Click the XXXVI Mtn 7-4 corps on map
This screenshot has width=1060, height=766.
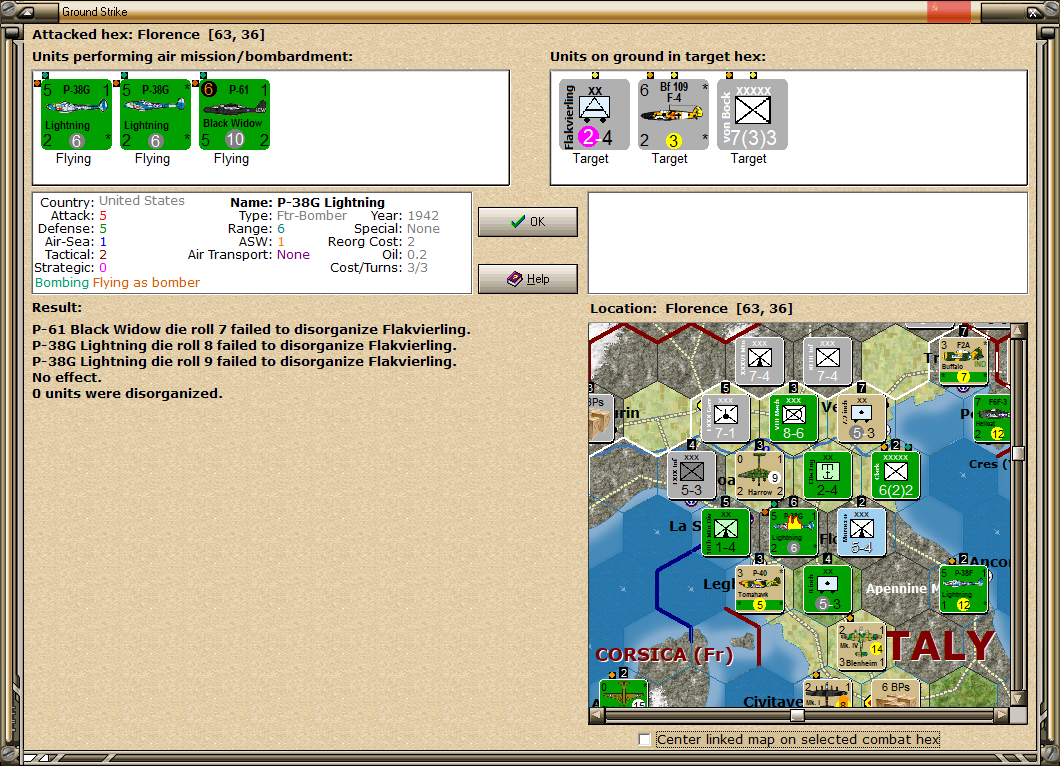coord(759,361)
